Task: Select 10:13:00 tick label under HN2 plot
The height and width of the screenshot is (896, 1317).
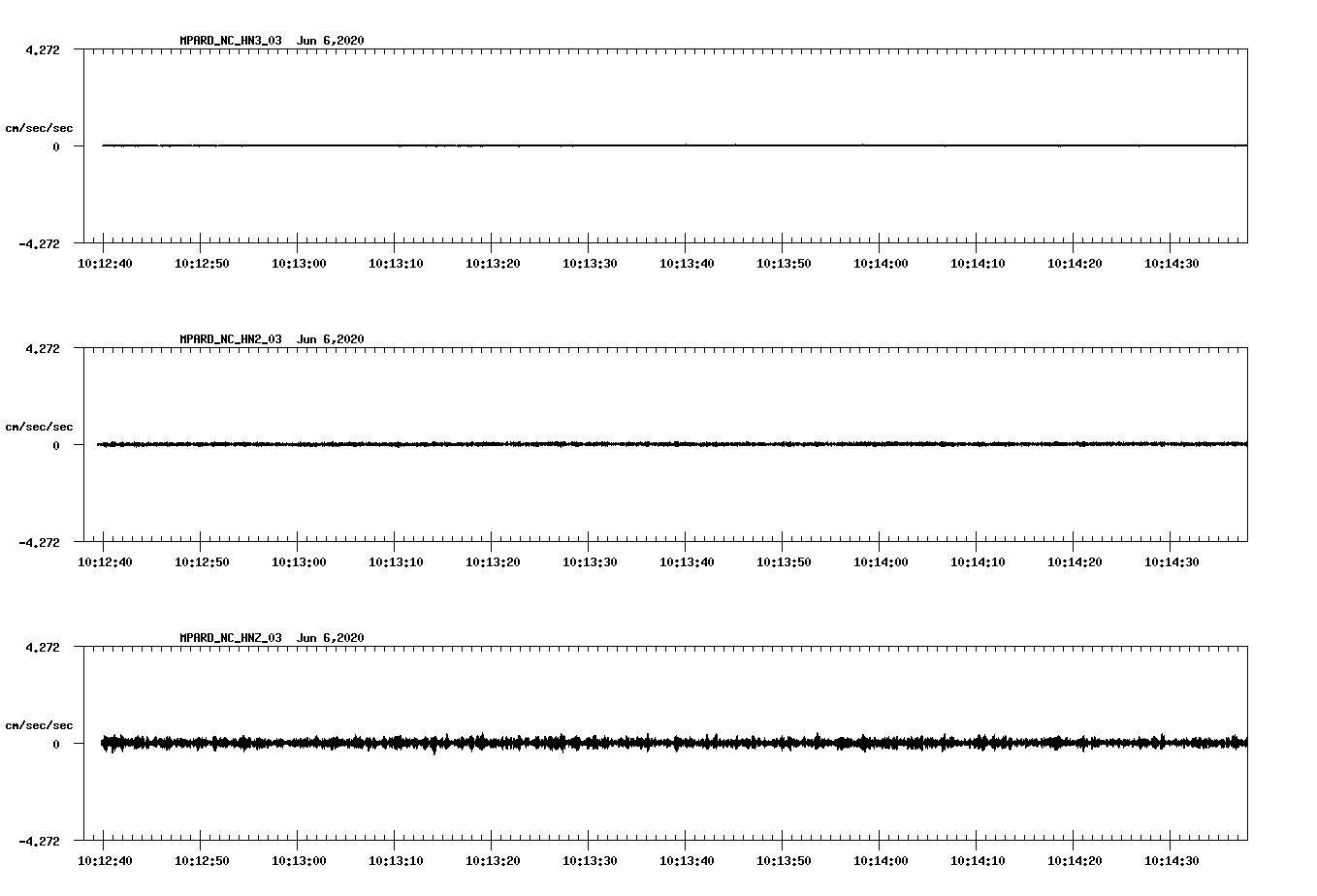Action: 299,562
